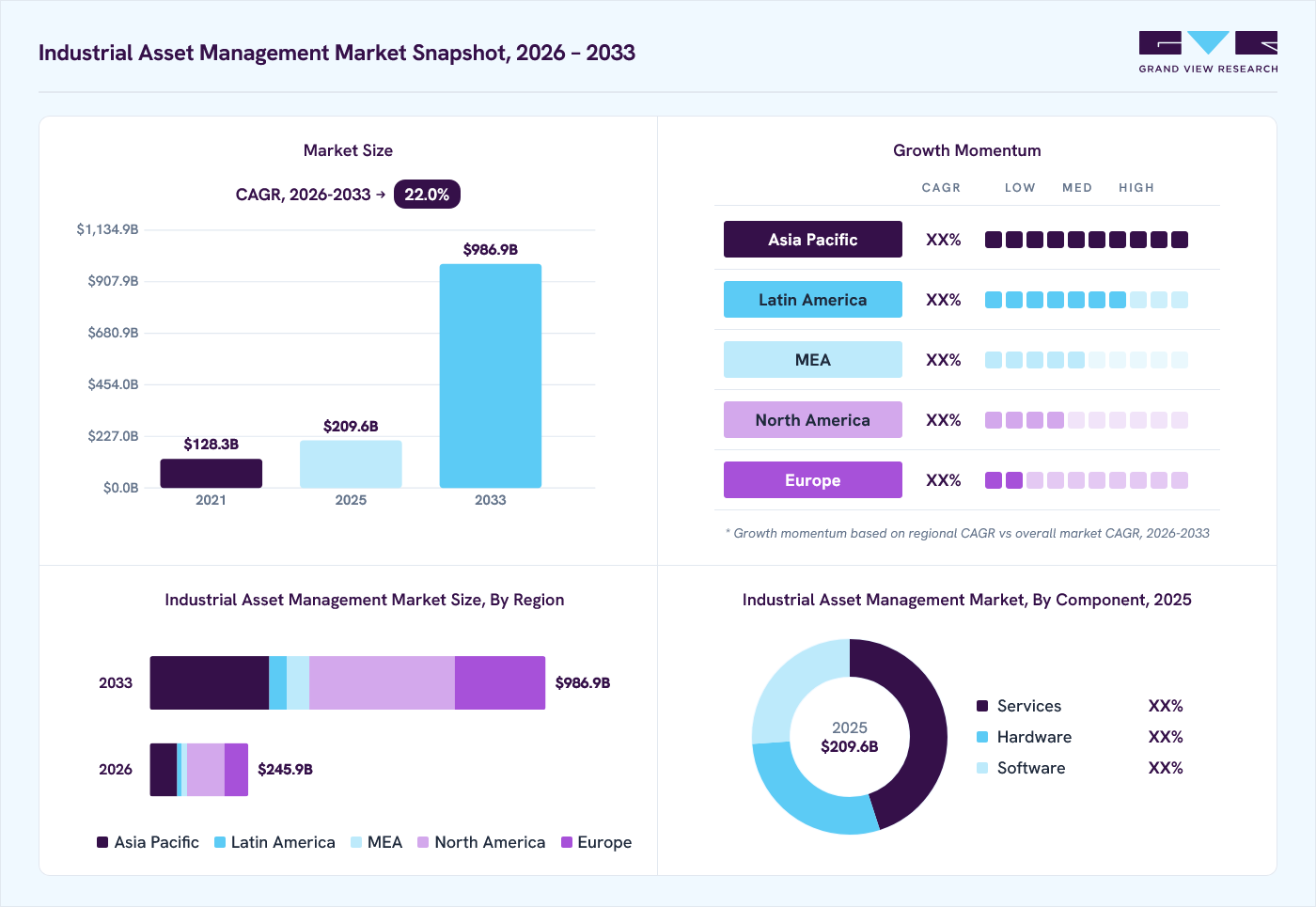
Task: Click the XX% CAGR value for North America
Action: pyautogui.click(x=944, y=420)
